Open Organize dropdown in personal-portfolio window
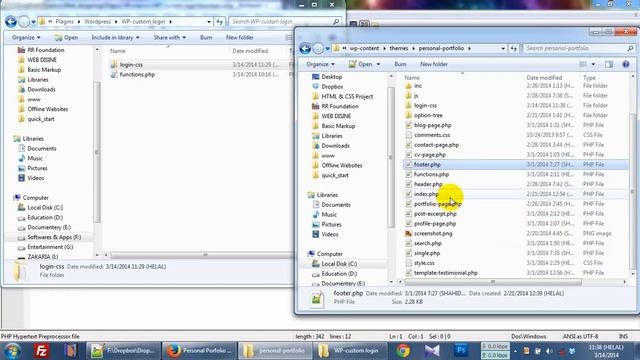The image size is (640, 360). click(x=320, y=64)
